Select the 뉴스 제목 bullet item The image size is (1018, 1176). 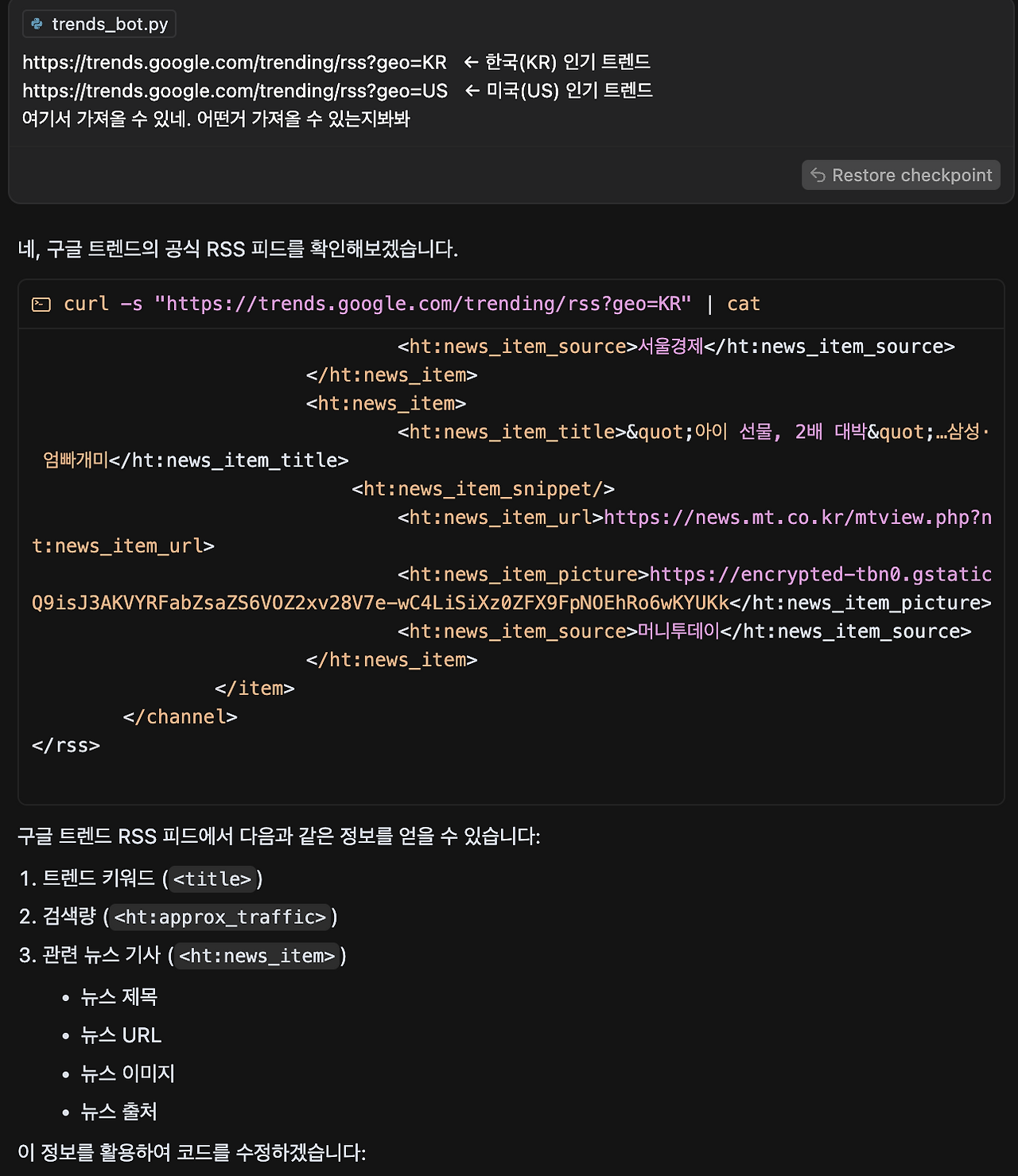(x=119, y=996)
